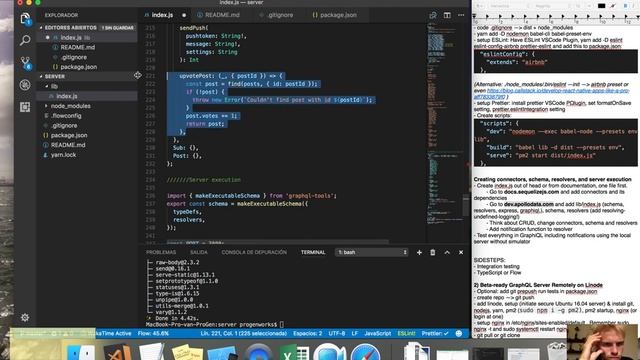Open Stickies from the Dock

pyautogui.click(x=187, y=352)
